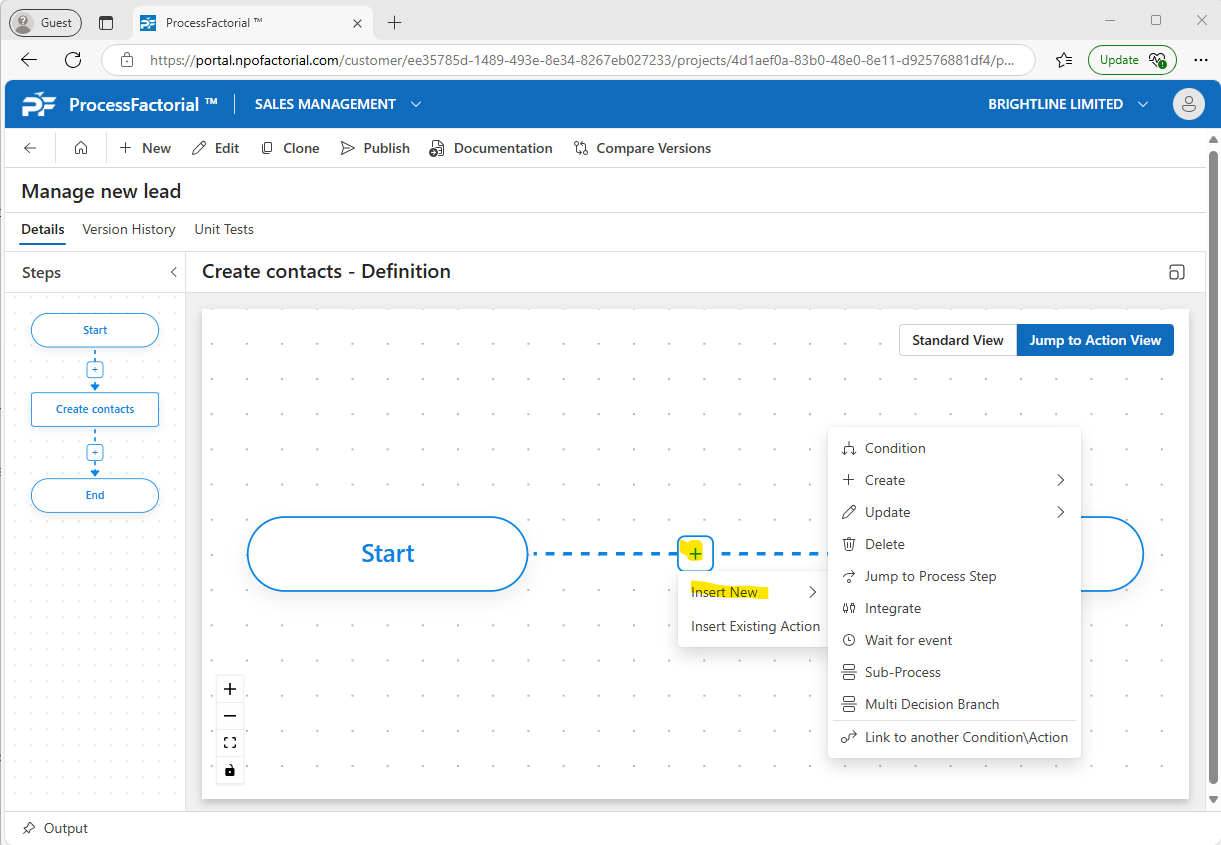
Task: Collapse the Steps panel
Action: pos(174,272)
